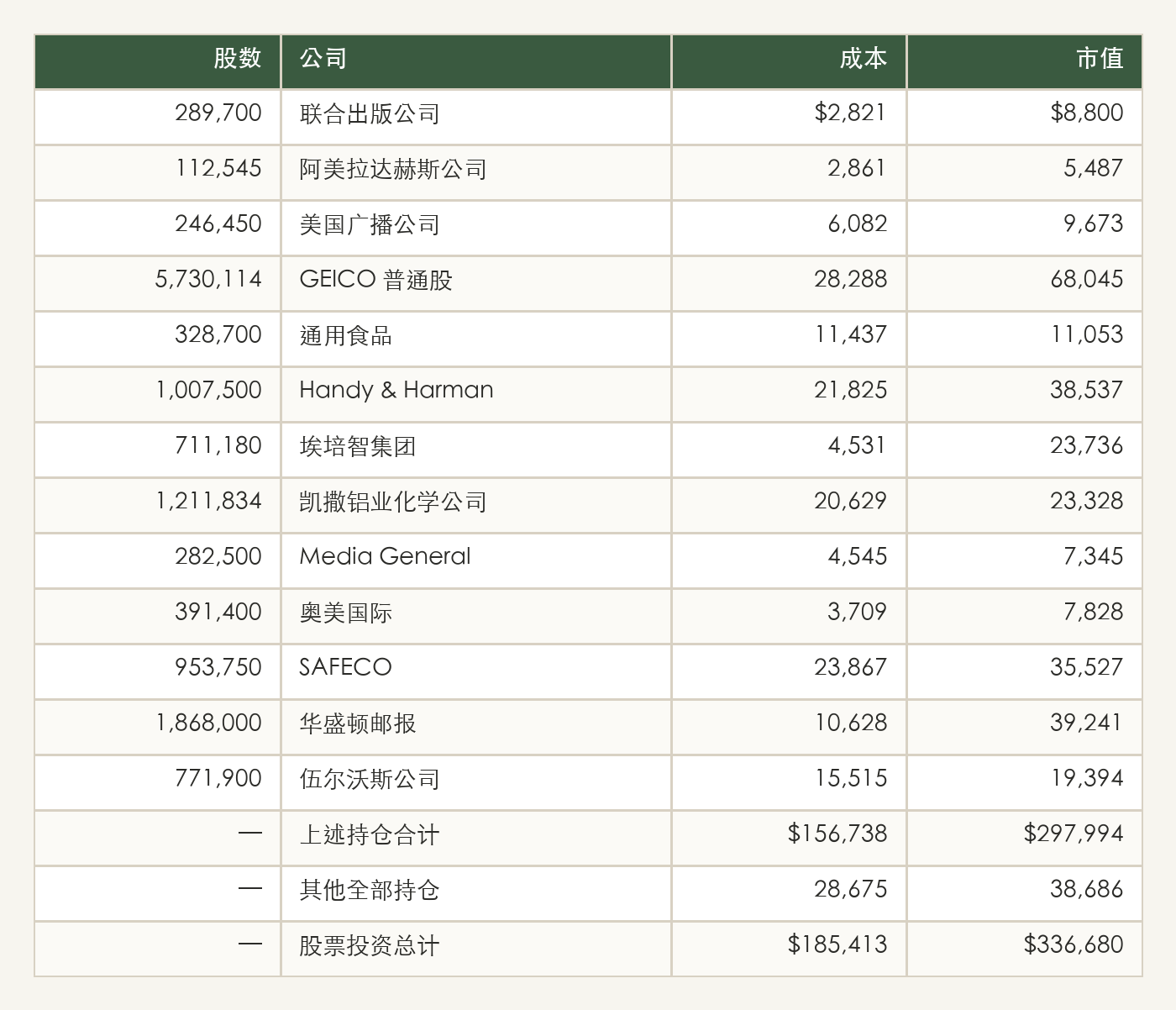Click subtotal market value $297,994
The width and height of the screenshot is (1176, 1010).
click(x=1074, y=834)
